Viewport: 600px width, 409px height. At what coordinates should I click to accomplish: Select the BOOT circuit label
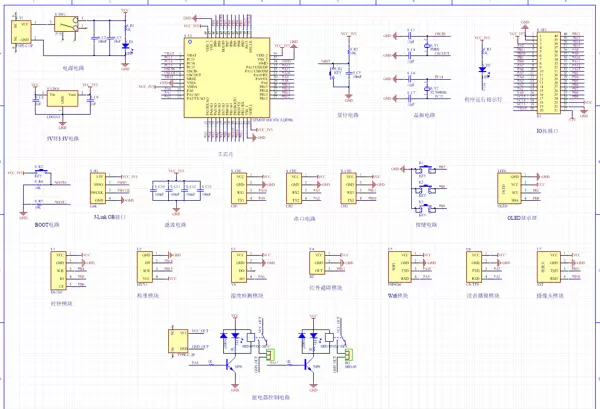[48, 227]
